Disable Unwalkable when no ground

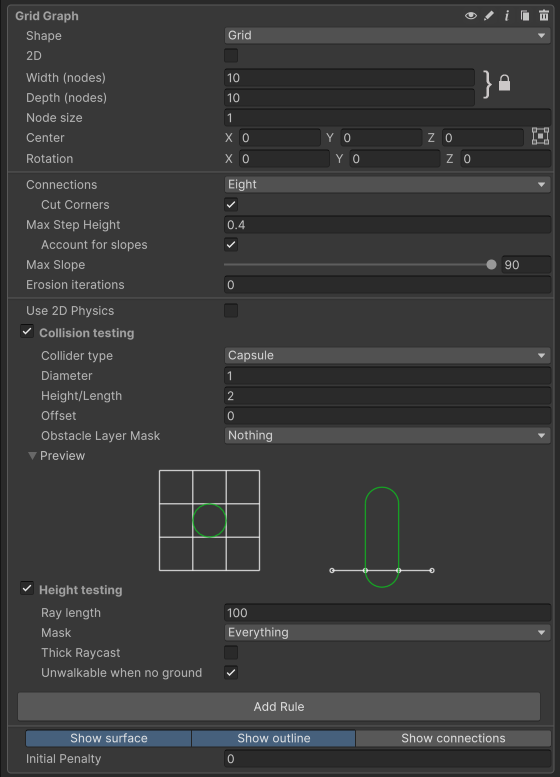click(x=231, y=673)
